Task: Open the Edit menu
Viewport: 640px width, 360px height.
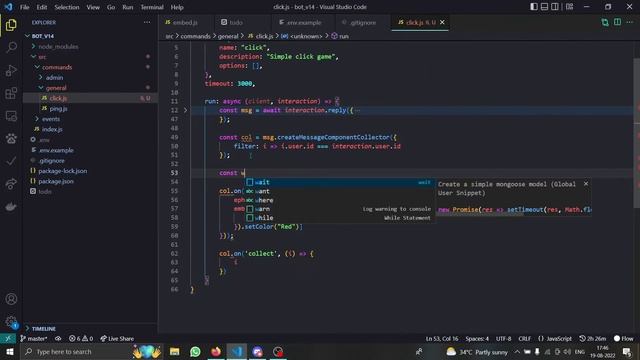Action: click(x=42, y=7)
